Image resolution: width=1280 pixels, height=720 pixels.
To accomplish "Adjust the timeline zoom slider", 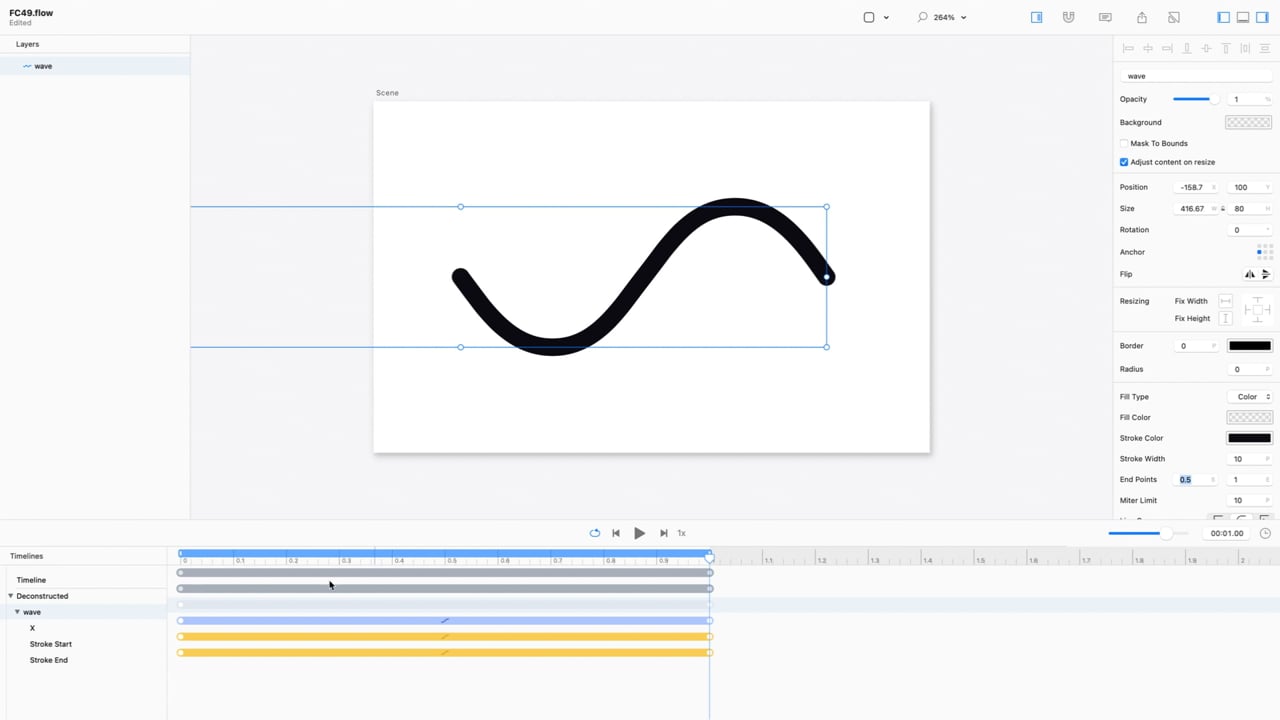I will pos(1147,533).
